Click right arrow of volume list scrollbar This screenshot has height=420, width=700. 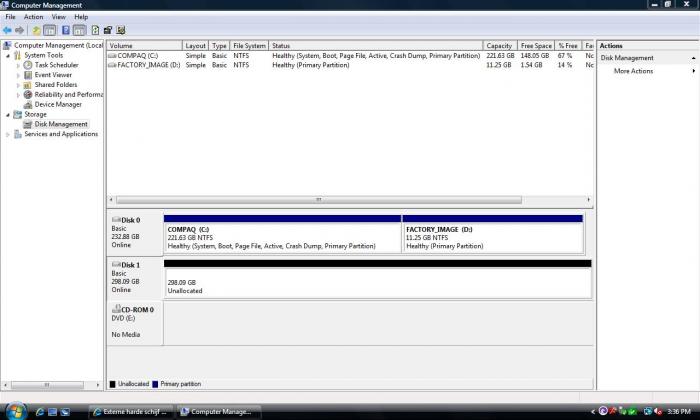click(x=588, y=200)
